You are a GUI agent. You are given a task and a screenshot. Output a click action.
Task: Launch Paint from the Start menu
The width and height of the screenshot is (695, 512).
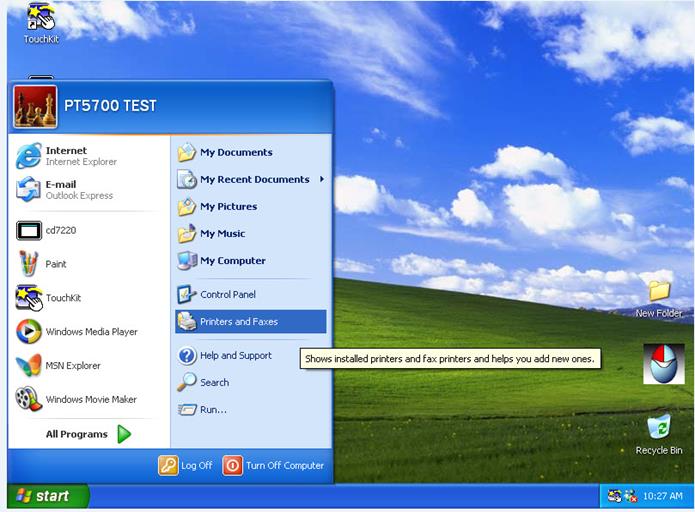29,264
